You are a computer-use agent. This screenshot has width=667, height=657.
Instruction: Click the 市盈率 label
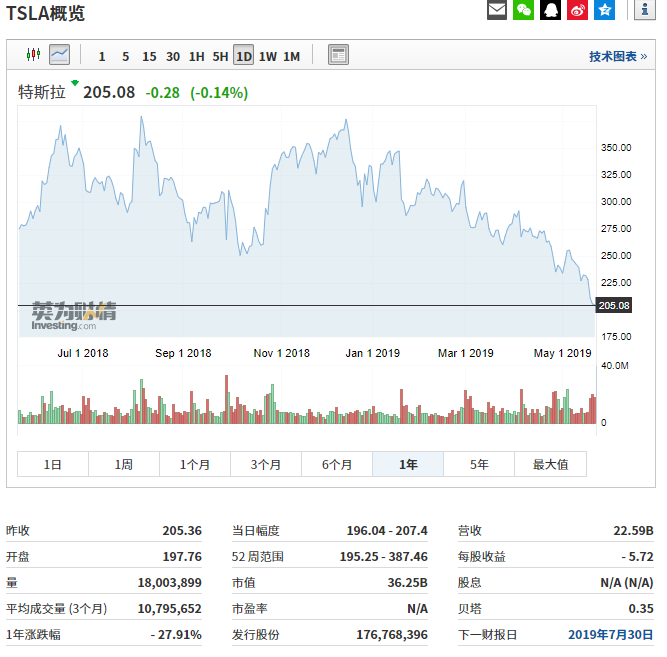click(x=250, y=608)
